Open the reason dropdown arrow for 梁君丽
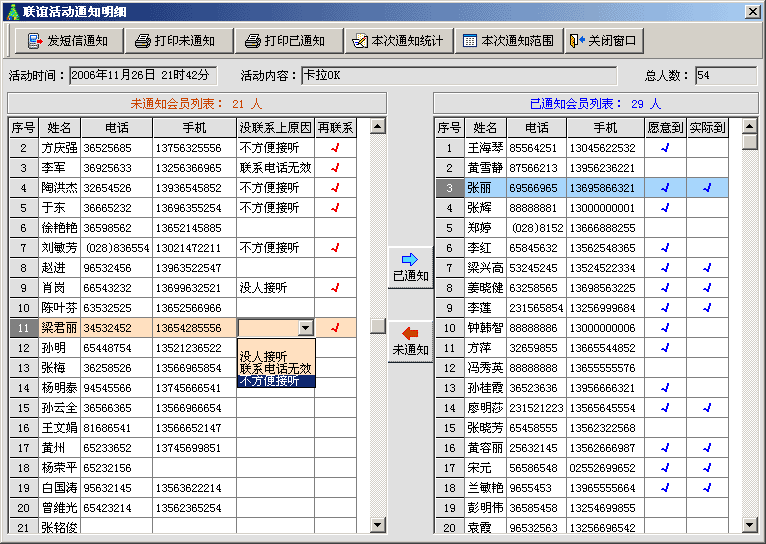Image resolution: width=766 pixels, height=544 pixels. point(305,328)
